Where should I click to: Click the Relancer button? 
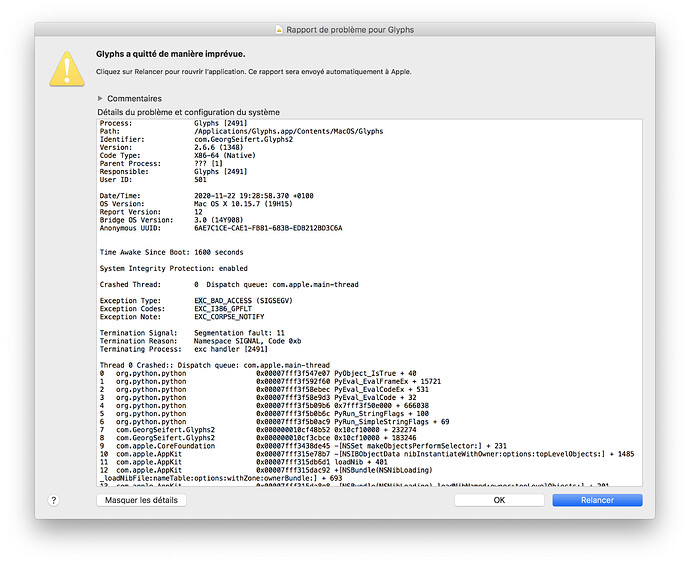click(x=597, y=500)
